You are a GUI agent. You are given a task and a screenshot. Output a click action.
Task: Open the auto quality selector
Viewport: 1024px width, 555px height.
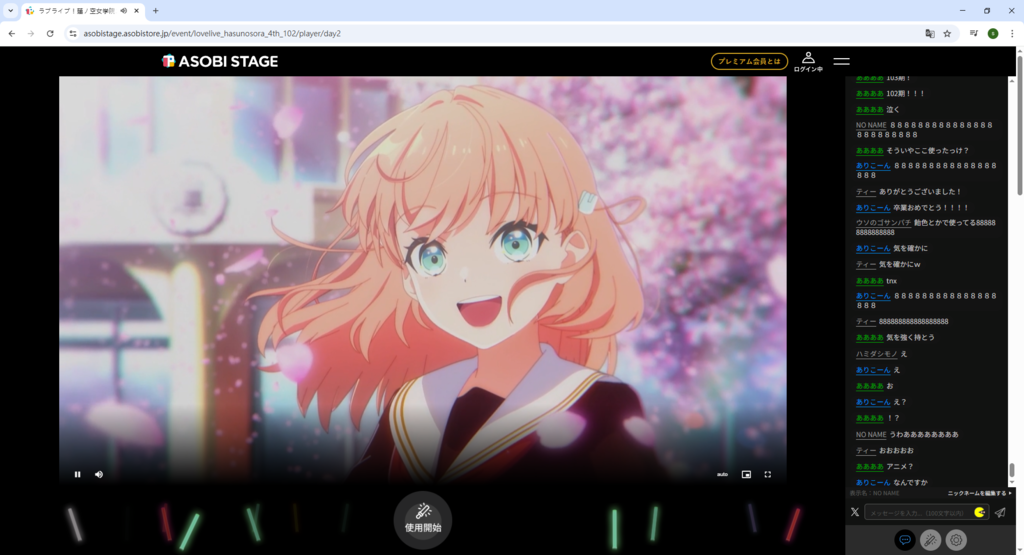(722, 475)
